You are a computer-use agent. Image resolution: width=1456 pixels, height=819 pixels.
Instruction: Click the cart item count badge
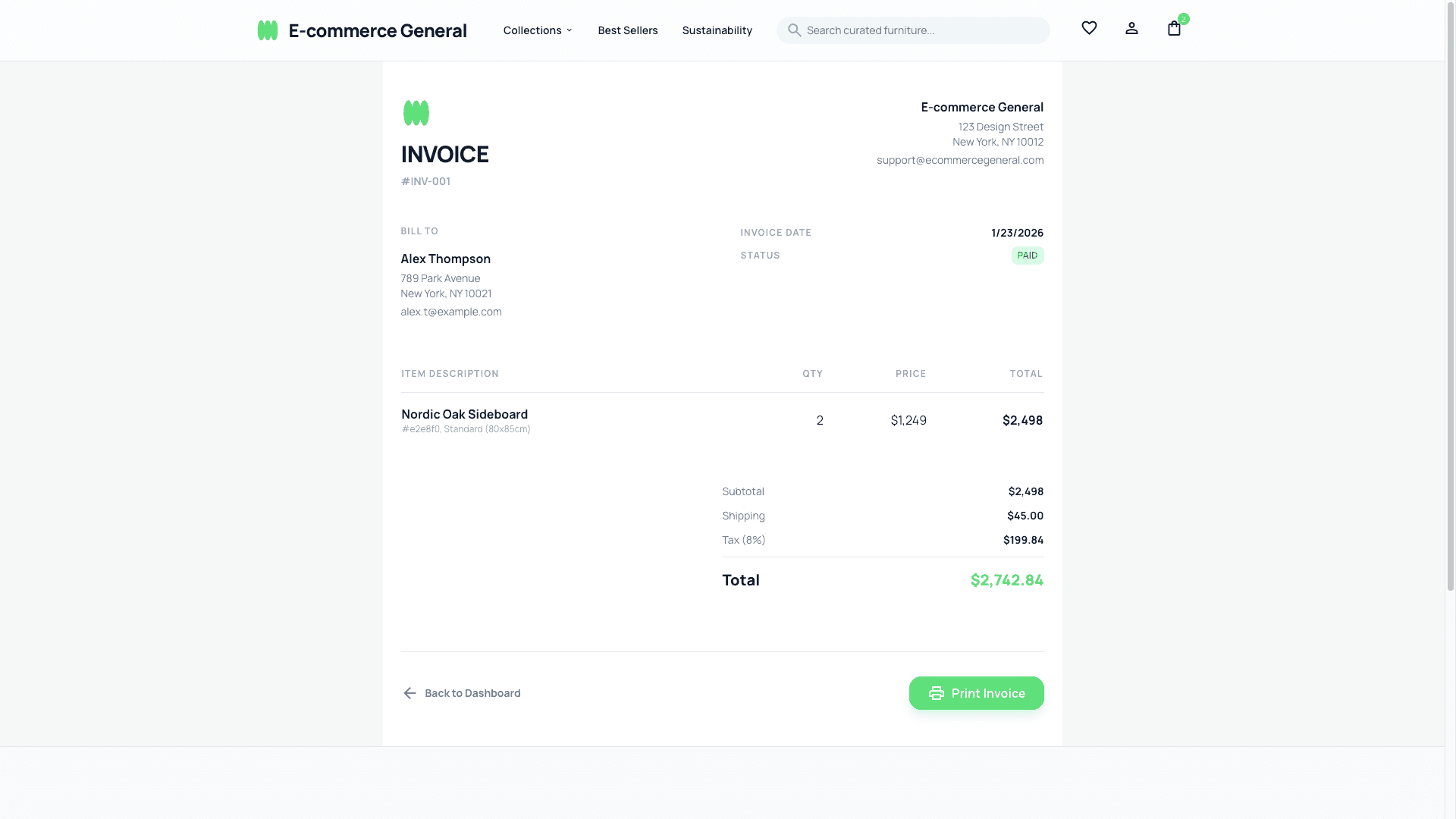[x=1182, y=18]
